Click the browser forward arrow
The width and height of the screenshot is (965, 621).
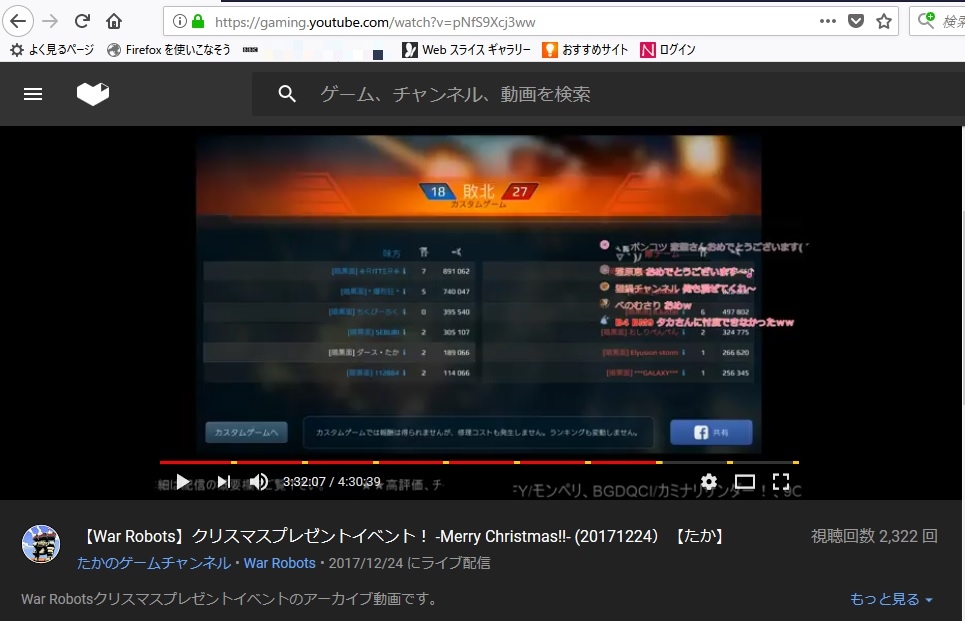(x=50, y=22)
